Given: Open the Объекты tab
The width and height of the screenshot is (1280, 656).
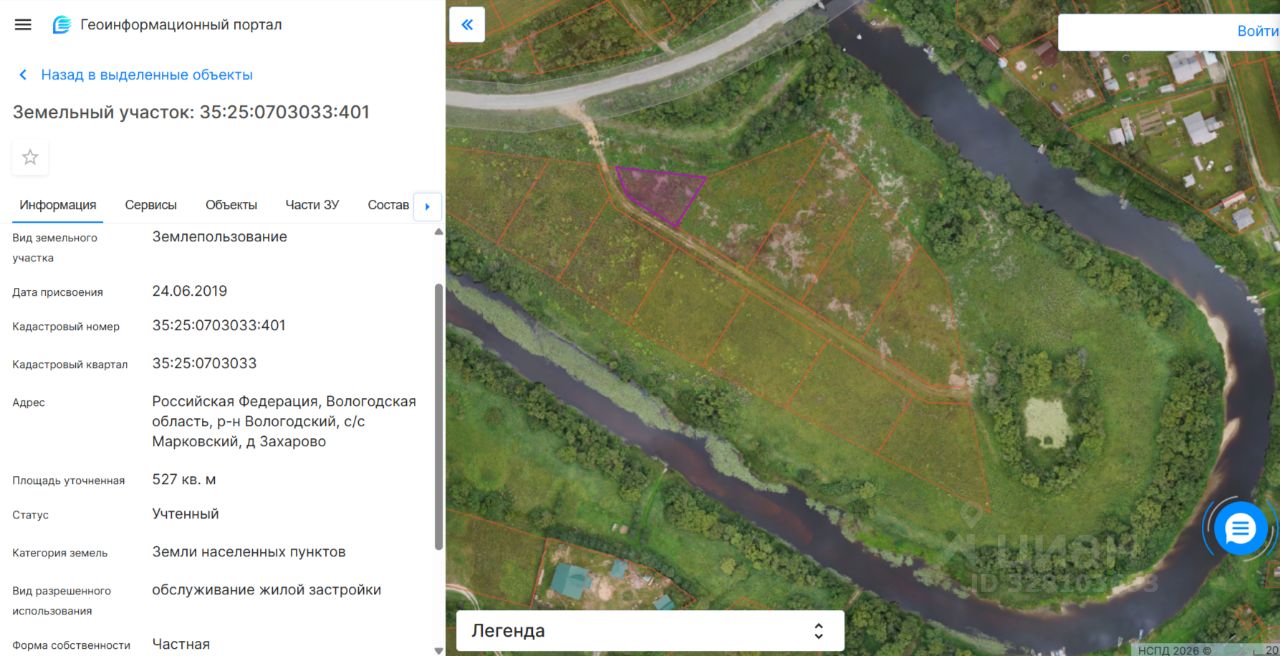Looking at the screenshot, I should 231,205.
